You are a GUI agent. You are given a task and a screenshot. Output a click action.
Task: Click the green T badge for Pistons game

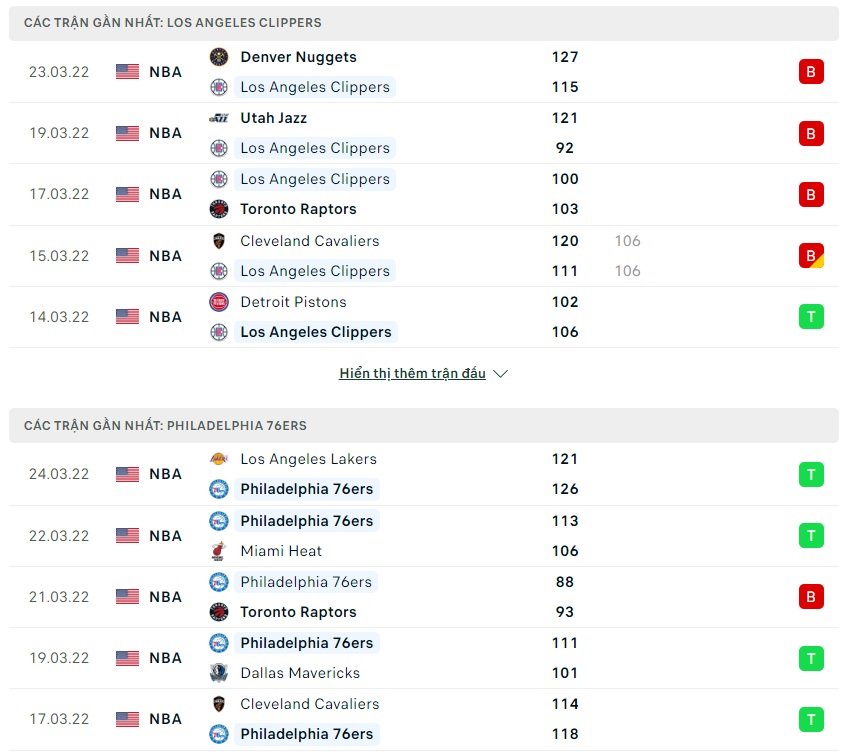[811, 317]
